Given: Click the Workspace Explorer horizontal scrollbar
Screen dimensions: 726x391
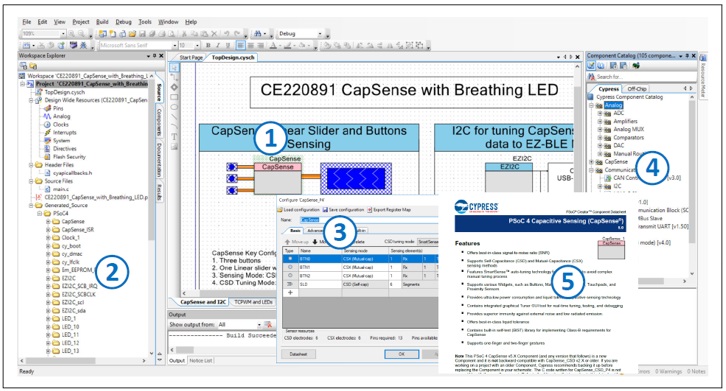Looking at the screenshot, I should pyautogui.click(x=84, y=360).
